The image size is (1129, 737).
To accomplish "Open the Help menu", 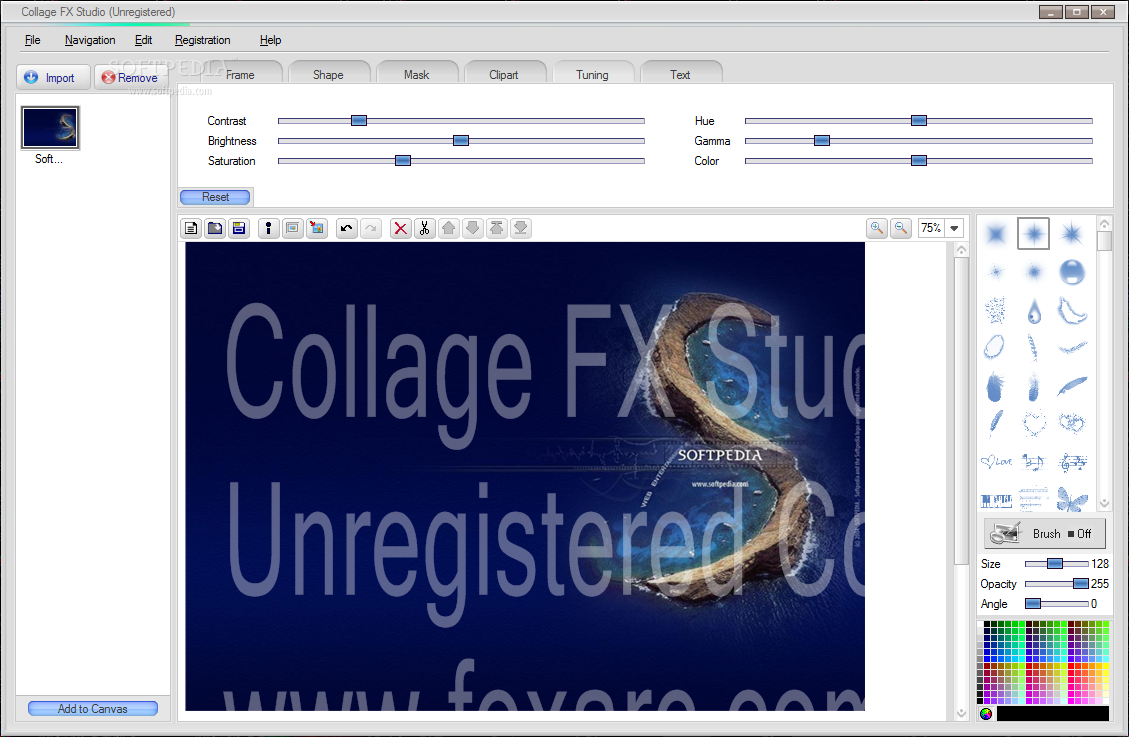I will coord(270,40).
